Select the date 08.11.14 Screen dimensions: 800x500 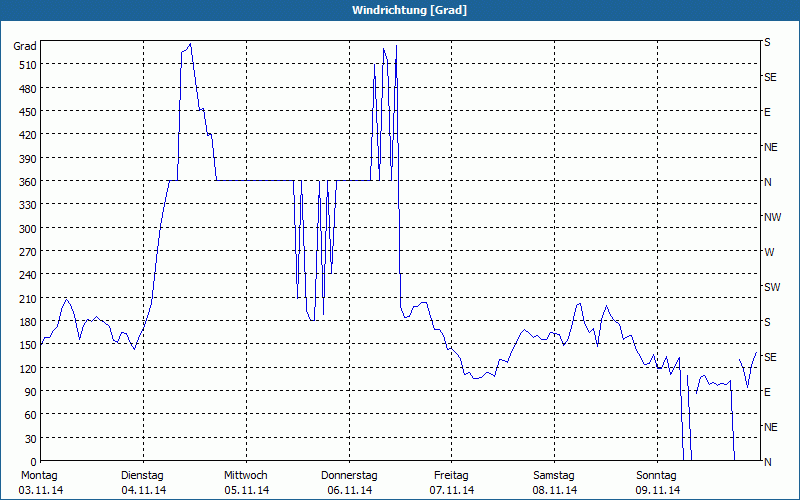555,490
